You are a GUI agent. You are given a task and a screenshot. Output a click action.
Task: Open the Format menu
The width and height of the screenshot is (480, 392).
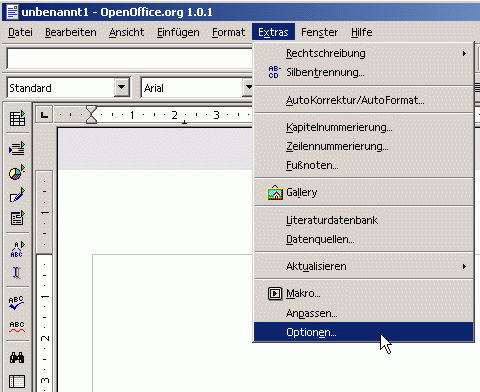(x=228, y=32)
